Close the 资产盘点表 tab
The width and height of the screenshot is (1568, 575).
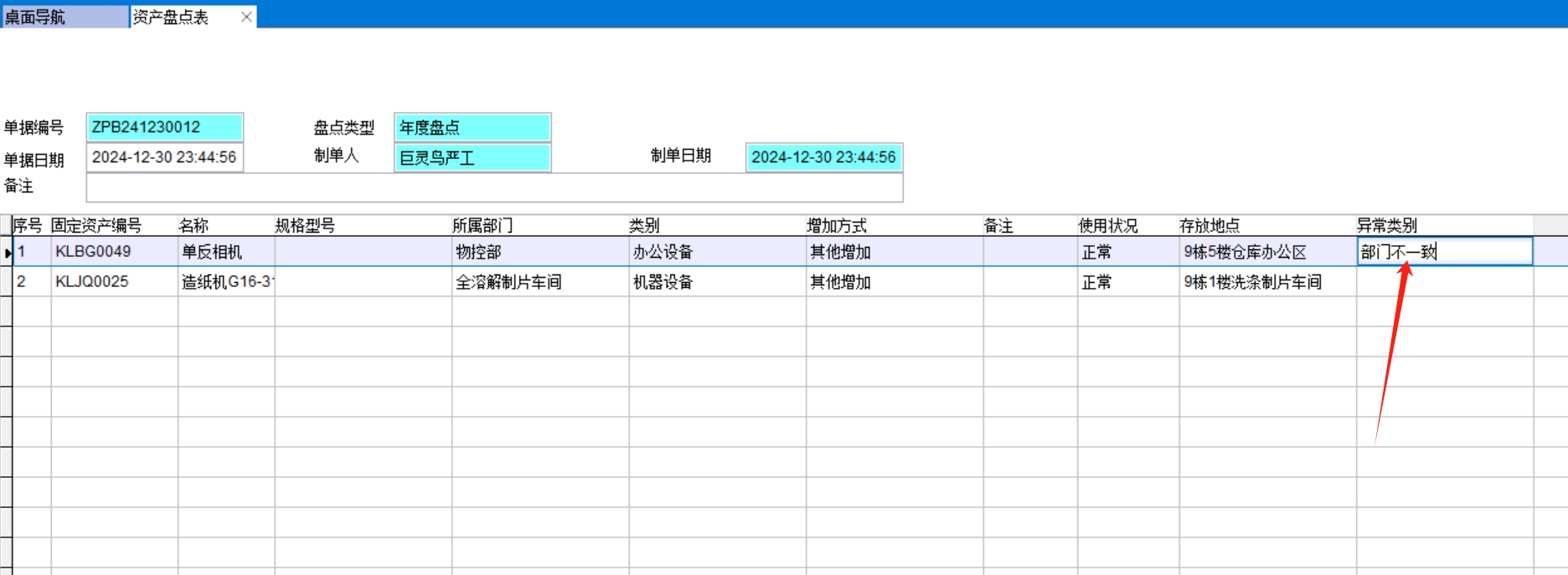click(x=246, y=17)
